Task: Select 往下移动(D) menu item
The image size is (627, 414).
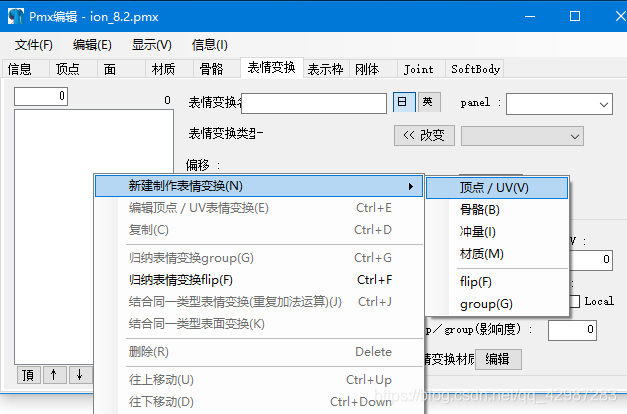Action: click(x=259, y=402)
